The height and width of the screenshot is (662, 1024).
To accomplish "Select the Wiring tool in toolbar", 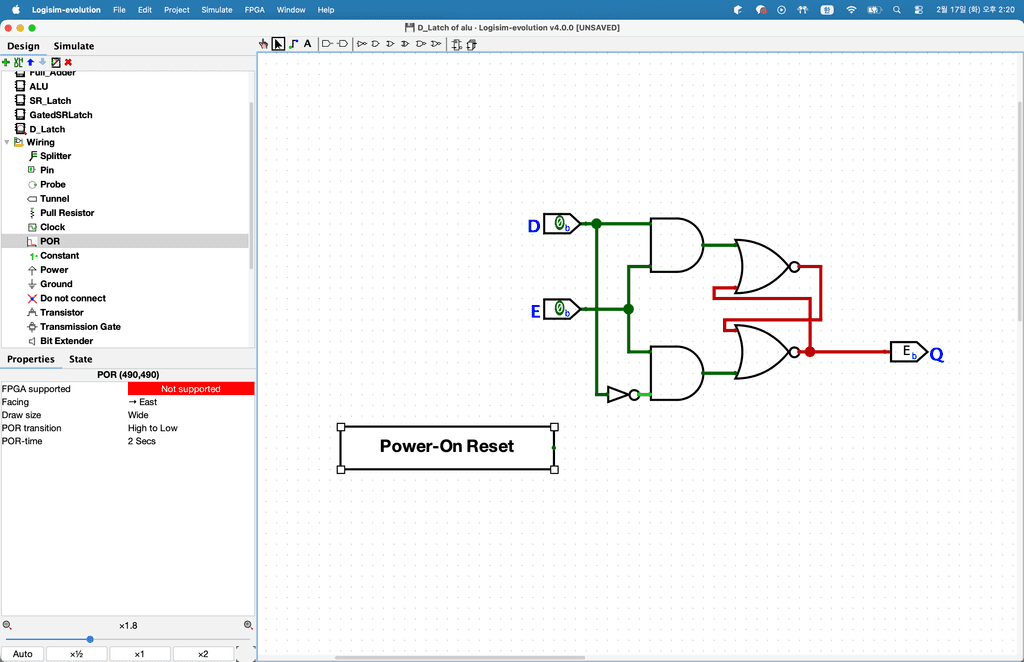I will [293, 44].
